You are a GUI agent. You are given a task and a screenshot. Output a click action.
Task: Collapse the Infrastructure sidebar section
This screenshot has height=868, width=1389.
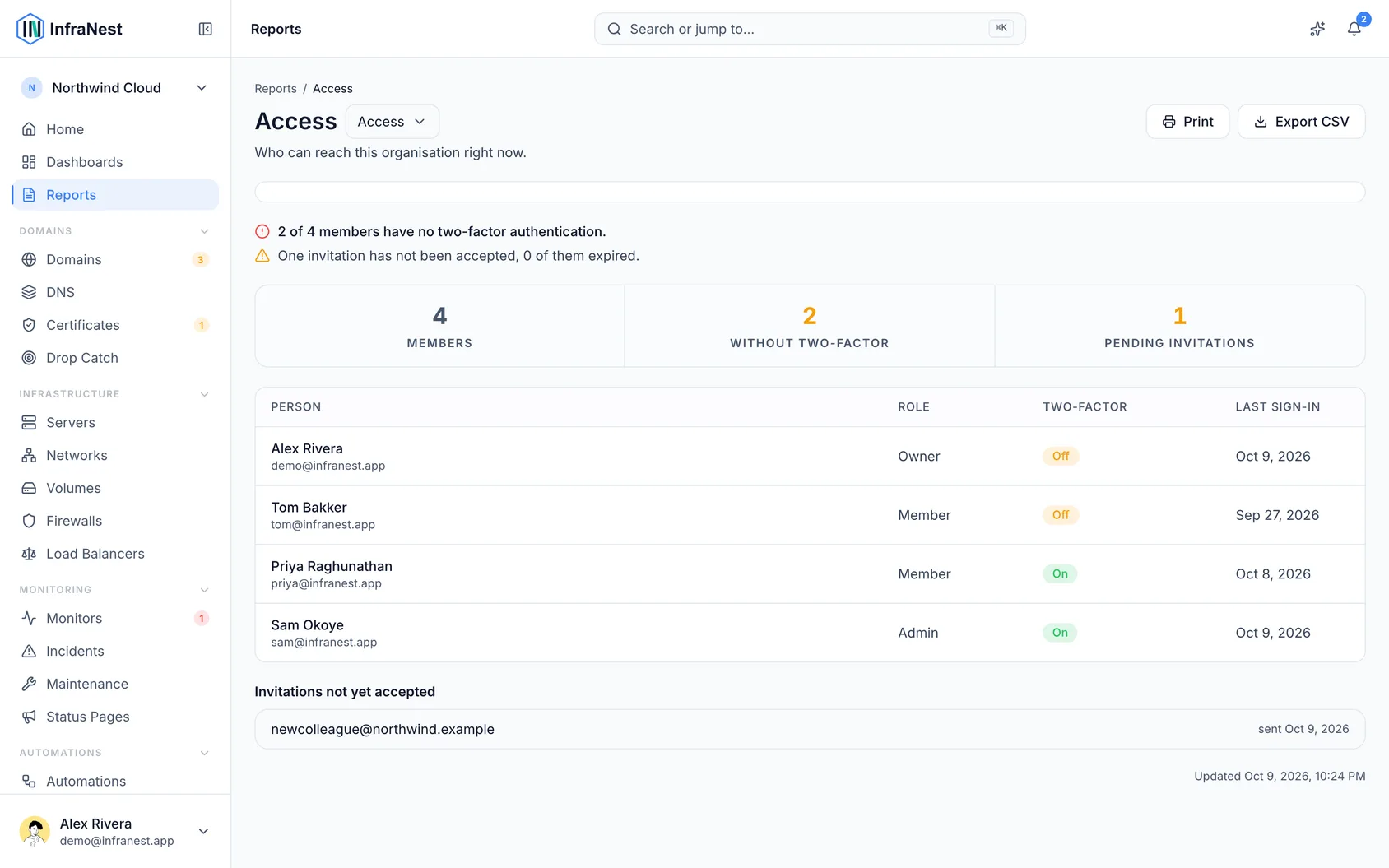(x=204, y=394)
